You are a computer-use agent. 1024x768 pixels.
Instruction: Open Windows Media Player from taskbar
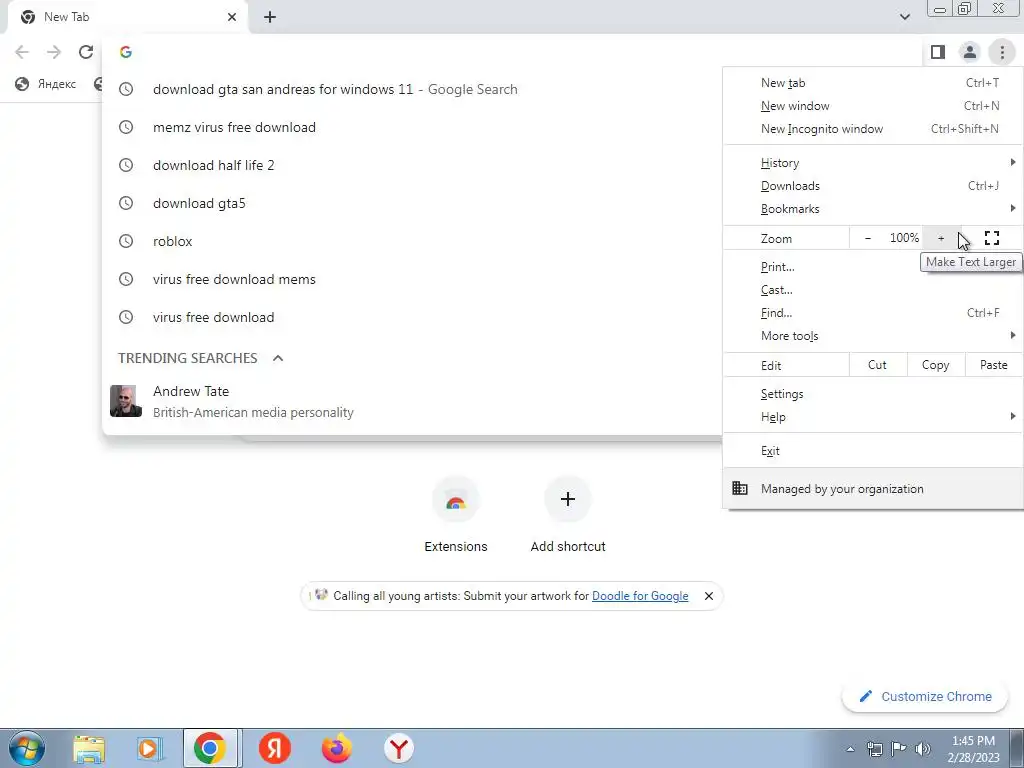click(149, 748)
